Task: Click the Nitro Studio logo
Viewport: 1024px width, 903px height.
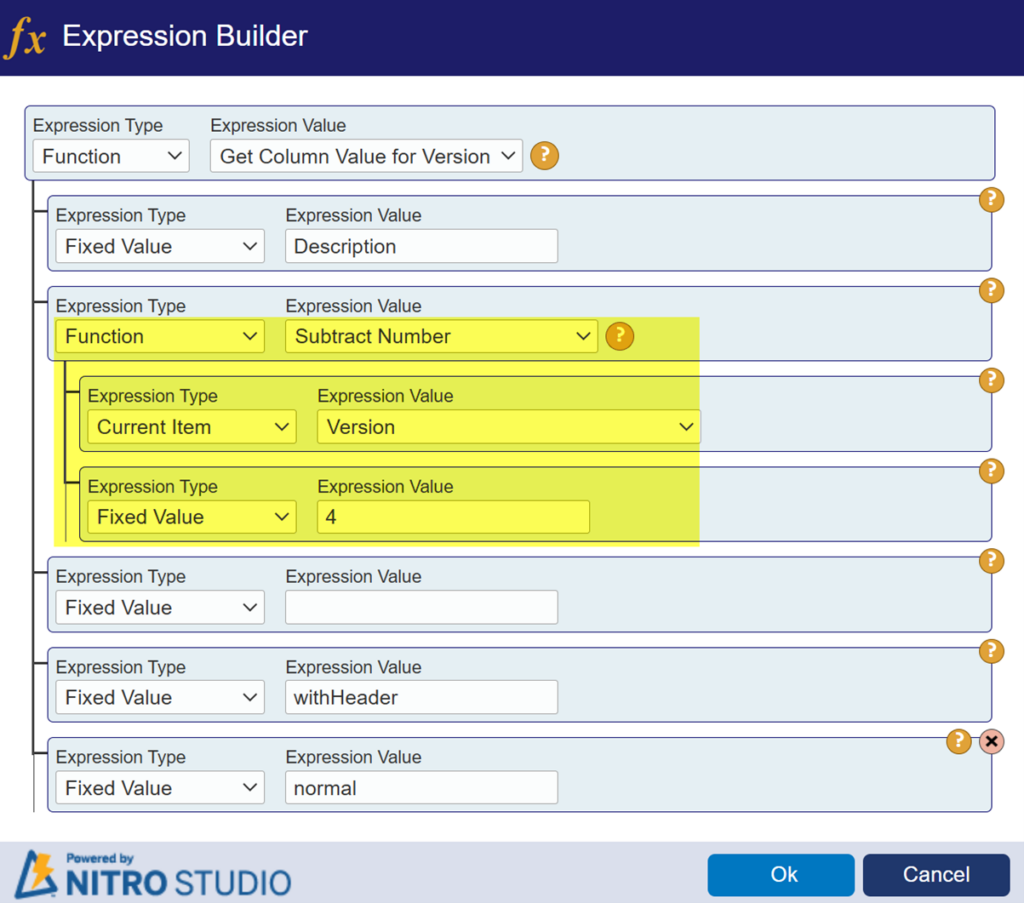Action: tap(153, 874)
